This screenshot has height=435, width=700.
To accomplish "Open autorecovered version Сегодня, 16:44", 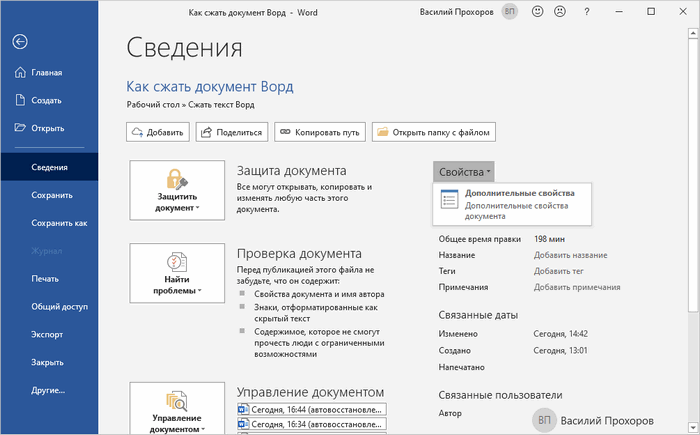I will pos(312,410).
